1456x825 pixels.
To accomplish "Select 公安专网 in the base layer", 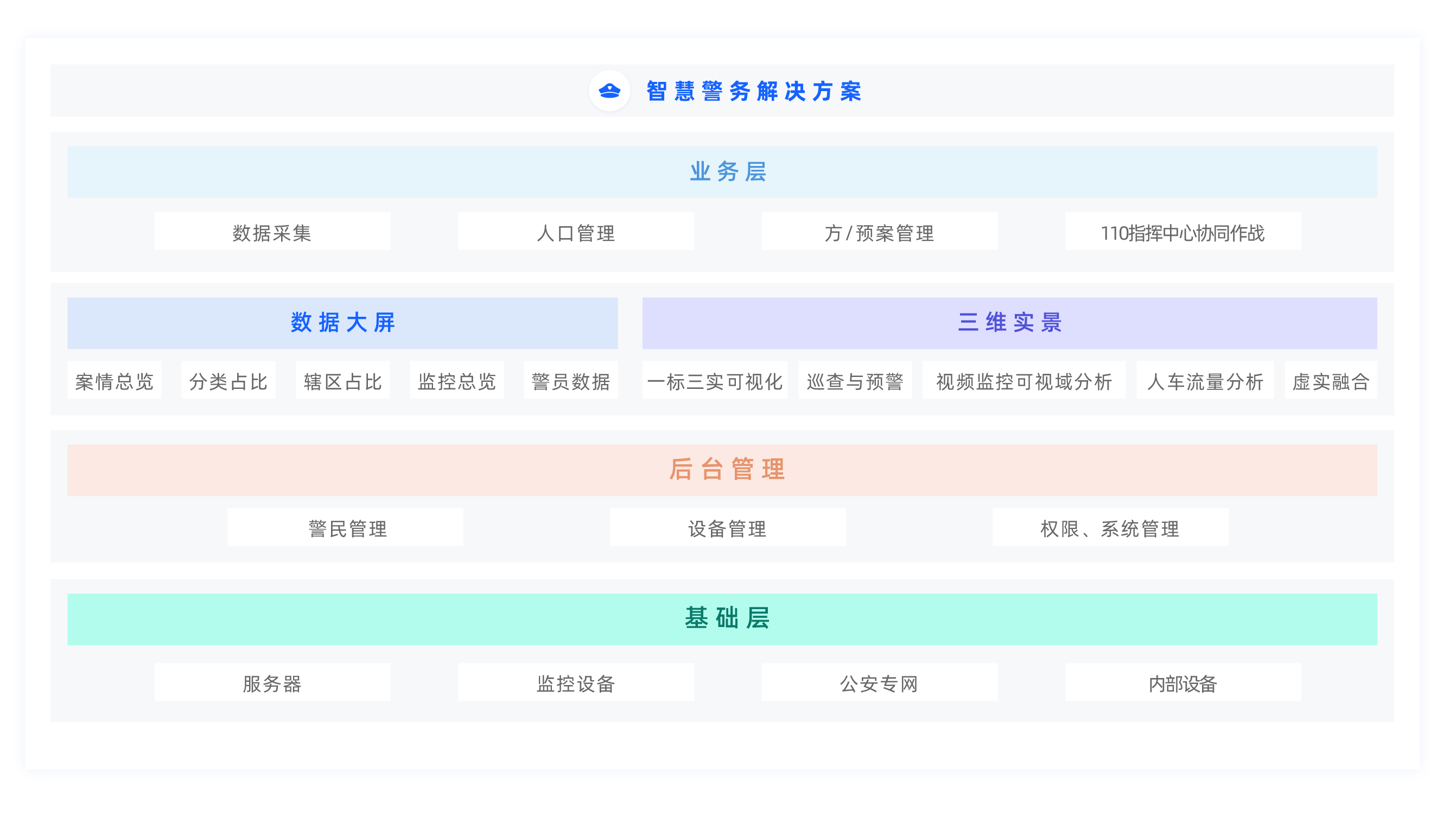I will click(x=879, y=683).
